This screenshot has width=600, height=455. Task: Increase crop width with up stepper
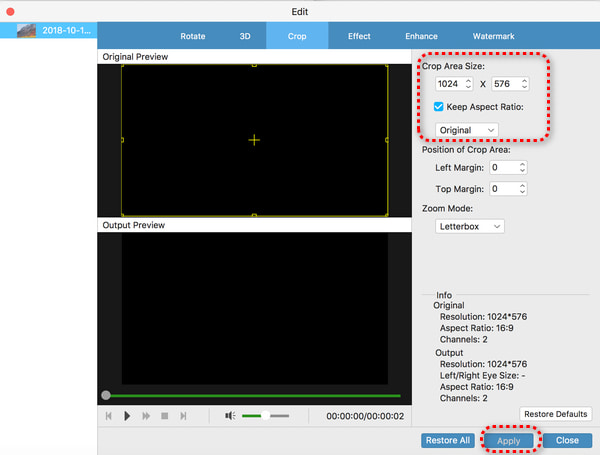(x=468, y=80)
